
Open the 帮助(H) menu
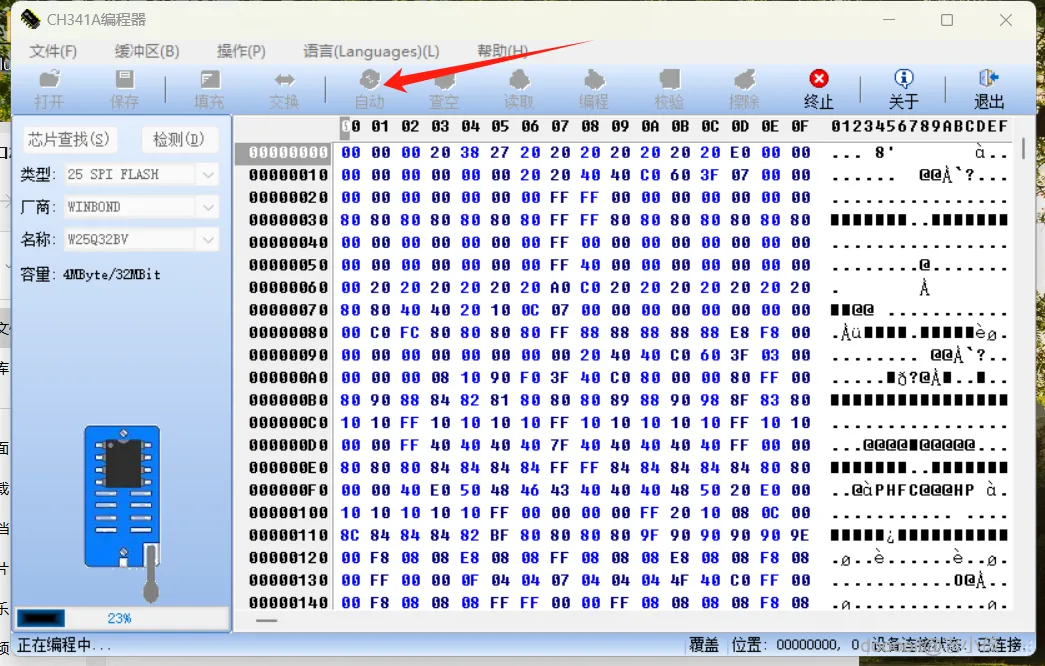pyautogui.click(x=503, y=51)
